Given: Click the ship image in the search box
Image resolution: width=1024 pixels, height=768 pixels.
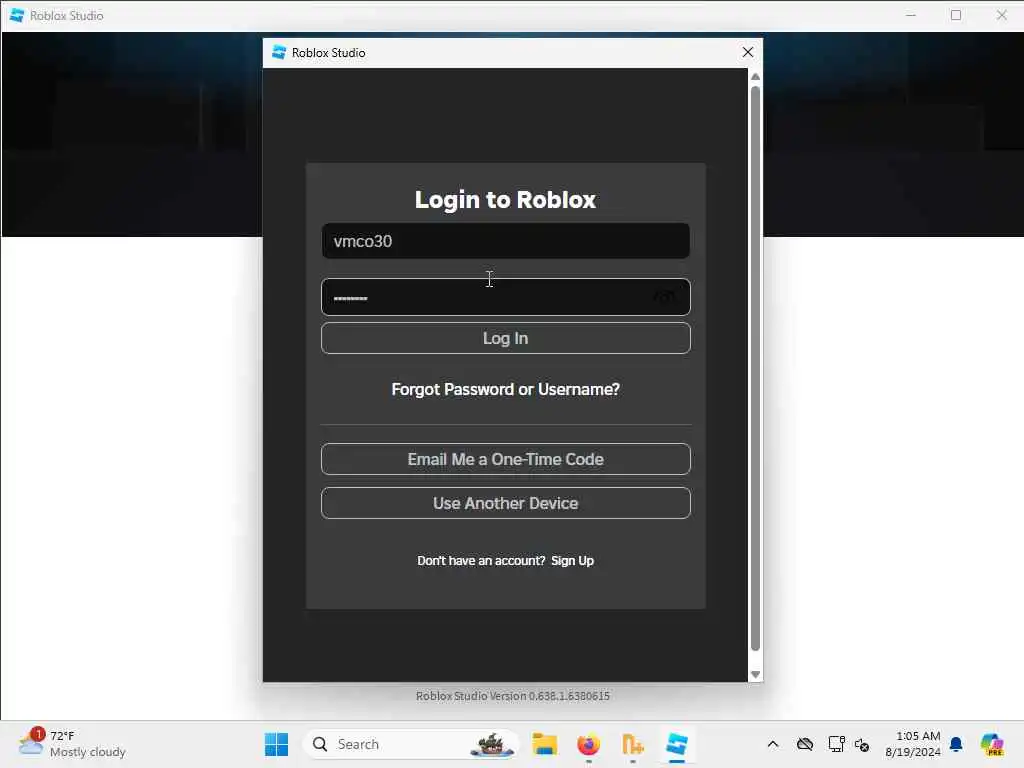Looking at the screenshot, I should pyautogui.click(x=492, y=744).
